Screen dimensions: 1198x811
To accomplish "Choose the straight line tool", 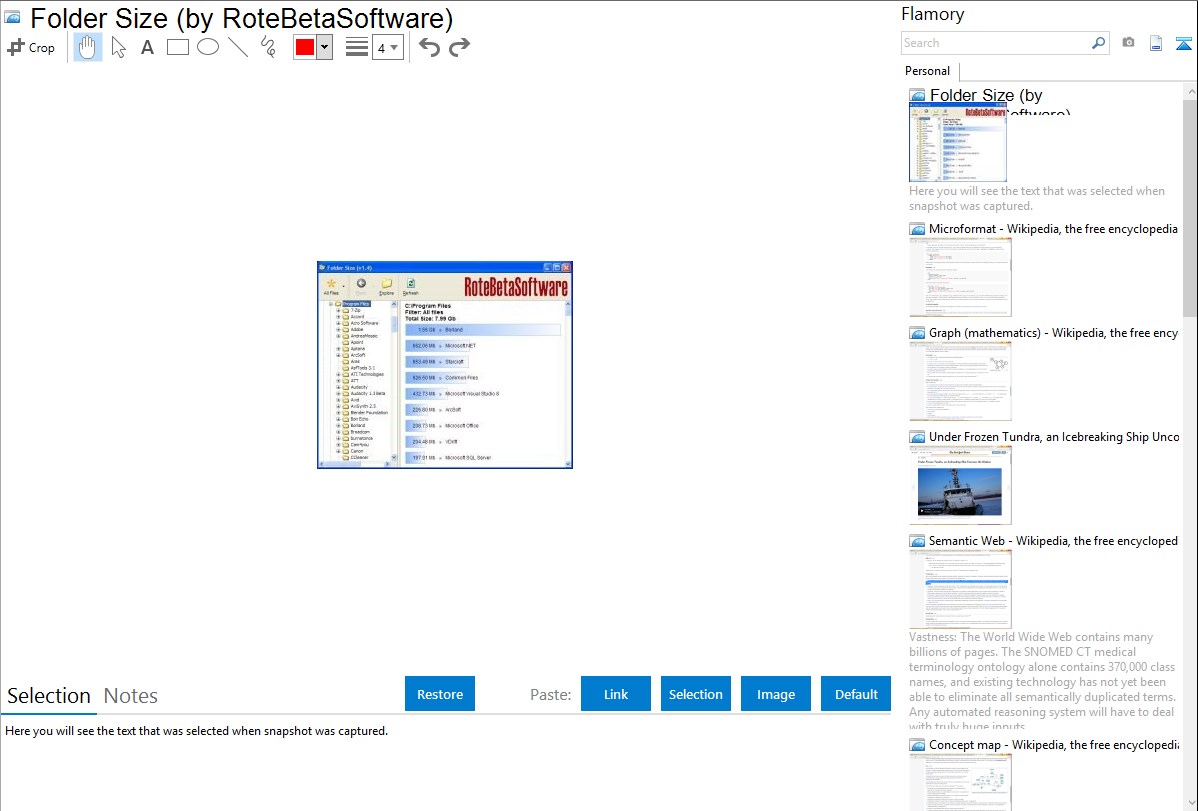I will click(238, 47).
